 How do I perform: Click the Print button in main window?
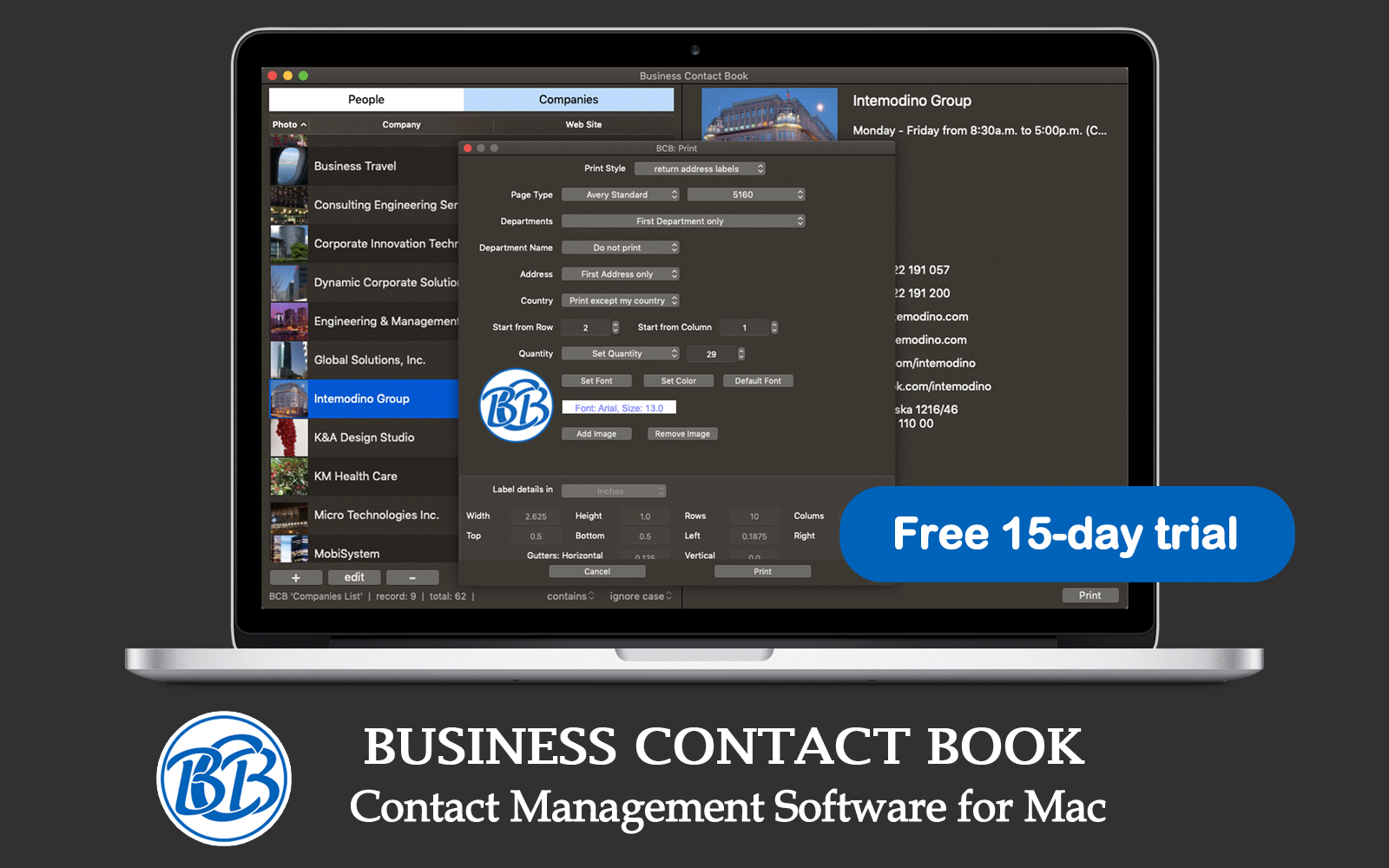[1090, 595]
